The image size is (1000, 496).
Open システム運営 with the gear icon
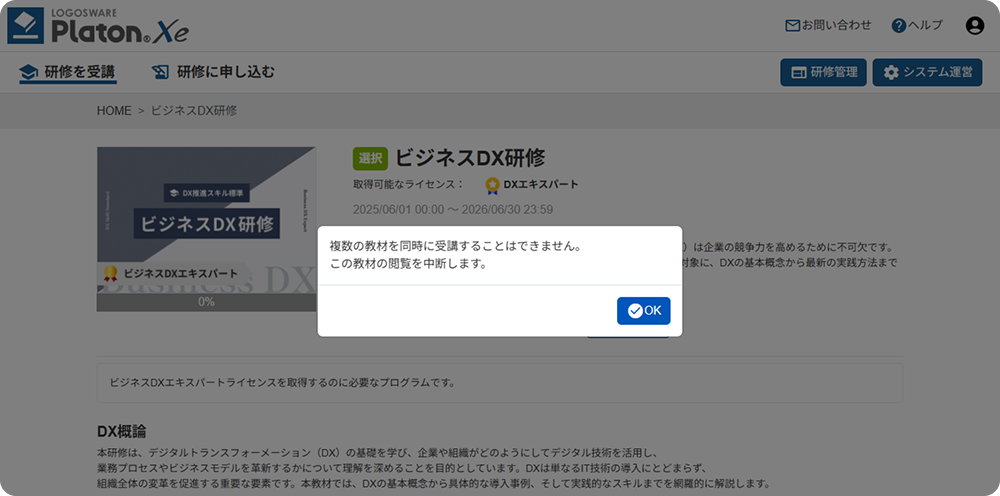[x=927, y=72]
